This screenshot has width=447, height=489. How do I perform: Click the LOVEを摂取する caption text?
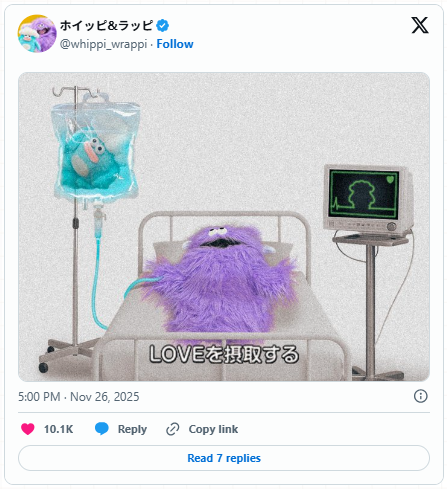point(224,354)
